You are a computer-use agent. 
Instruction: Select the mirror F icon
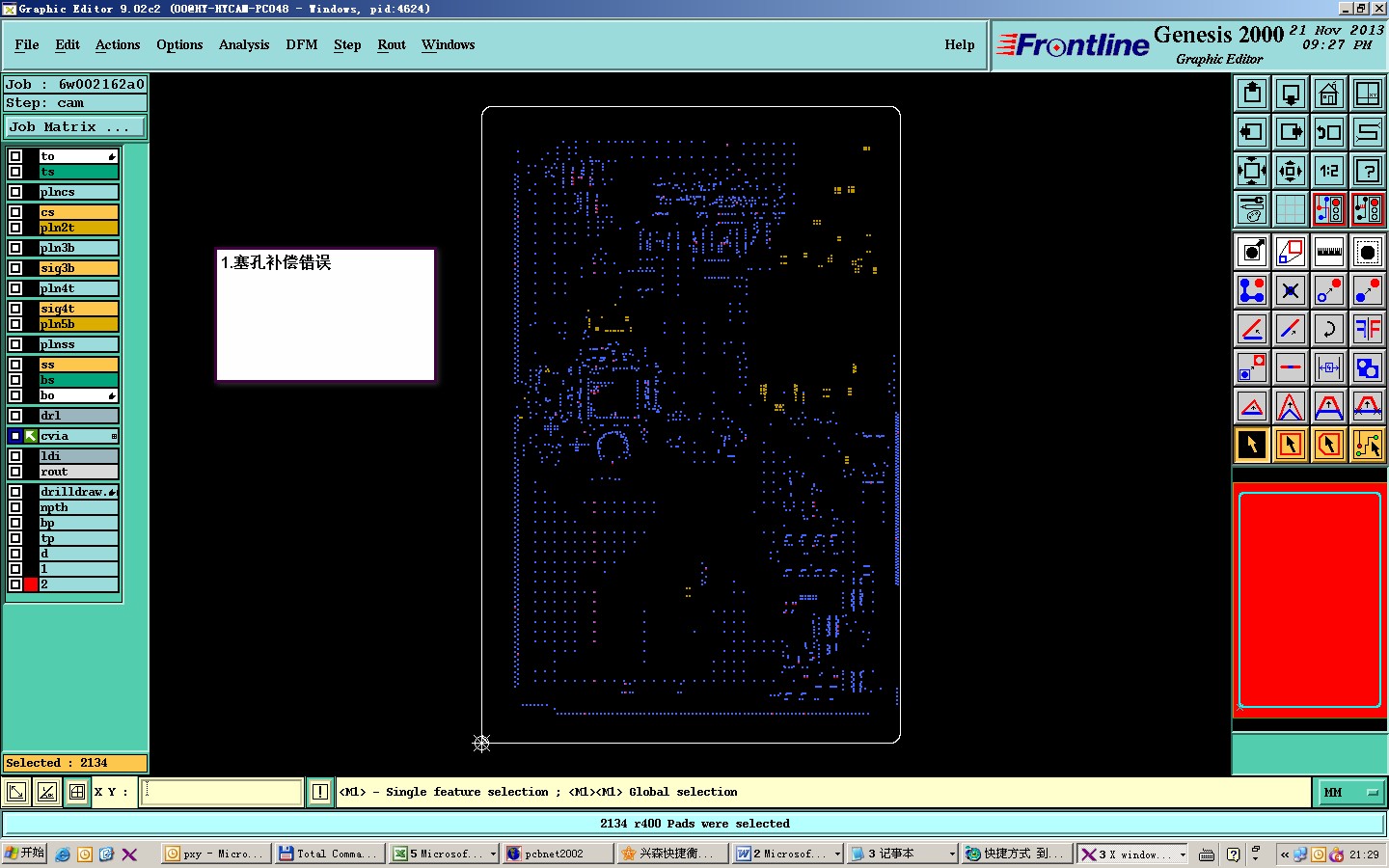pyautogui.click(x=1368, y=329)
